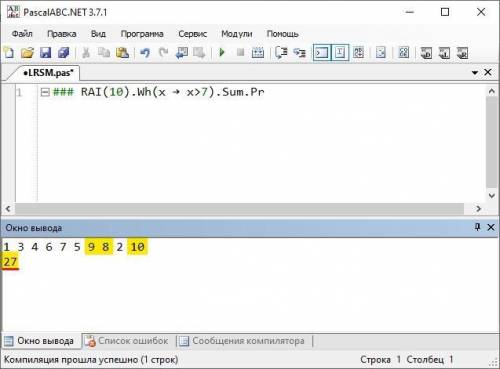
Task: Open the Сервис menu
Action: coord(192,34)
